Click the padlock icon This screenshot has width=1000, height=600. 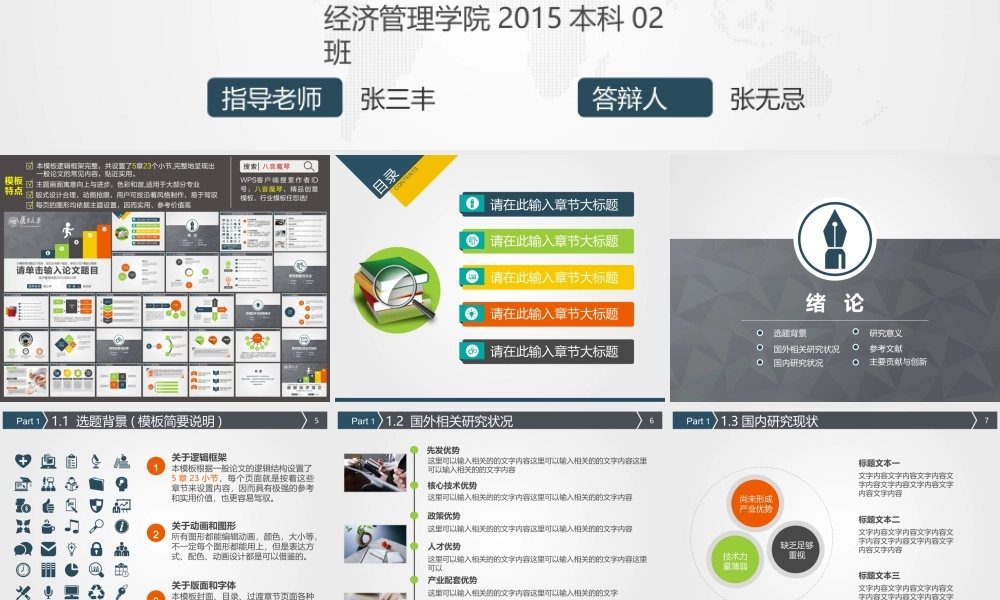click(x=96, y=550)
